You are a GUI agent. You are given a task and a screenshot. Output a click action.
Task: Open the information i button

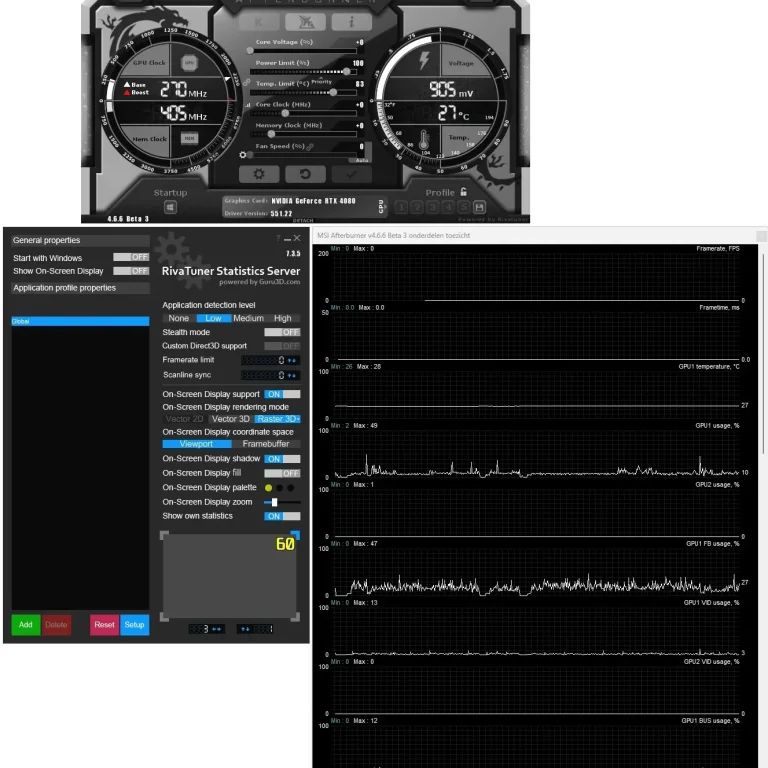[x=352, y=22]
